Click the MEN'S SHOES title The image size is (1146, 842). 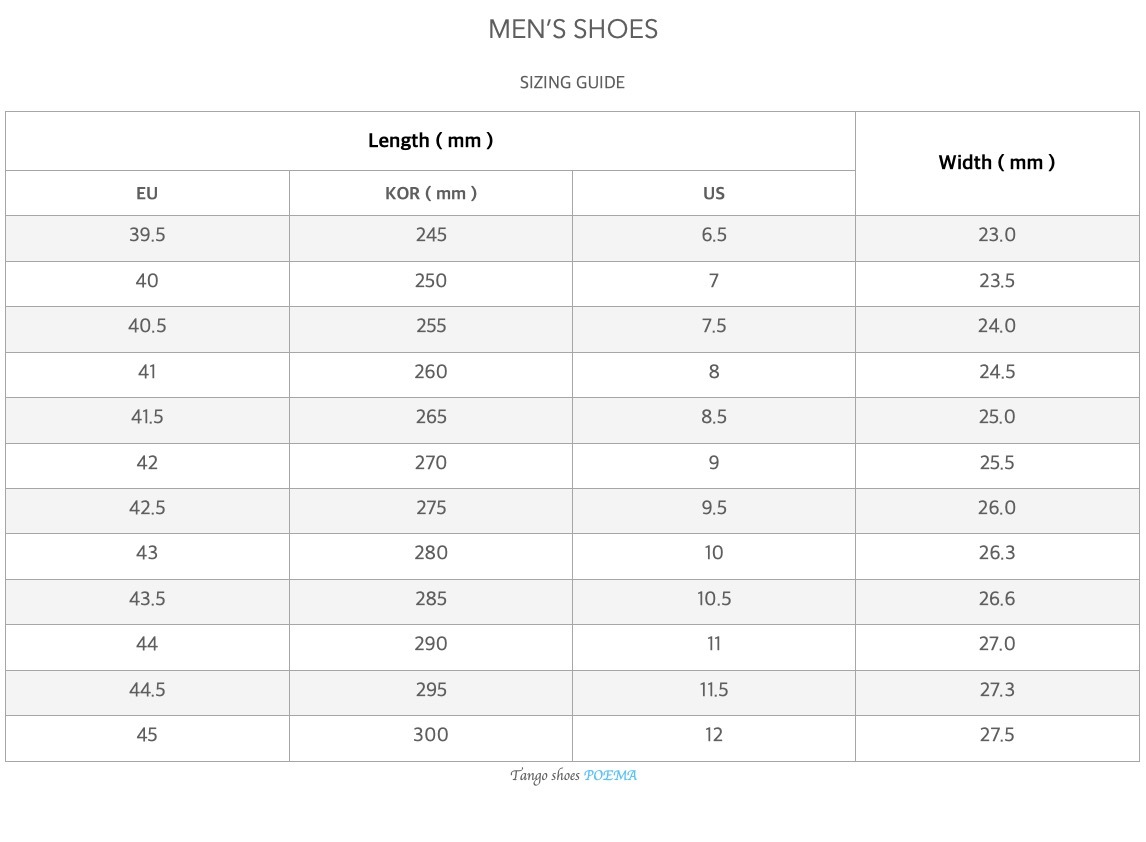click(x=573, y=30)
